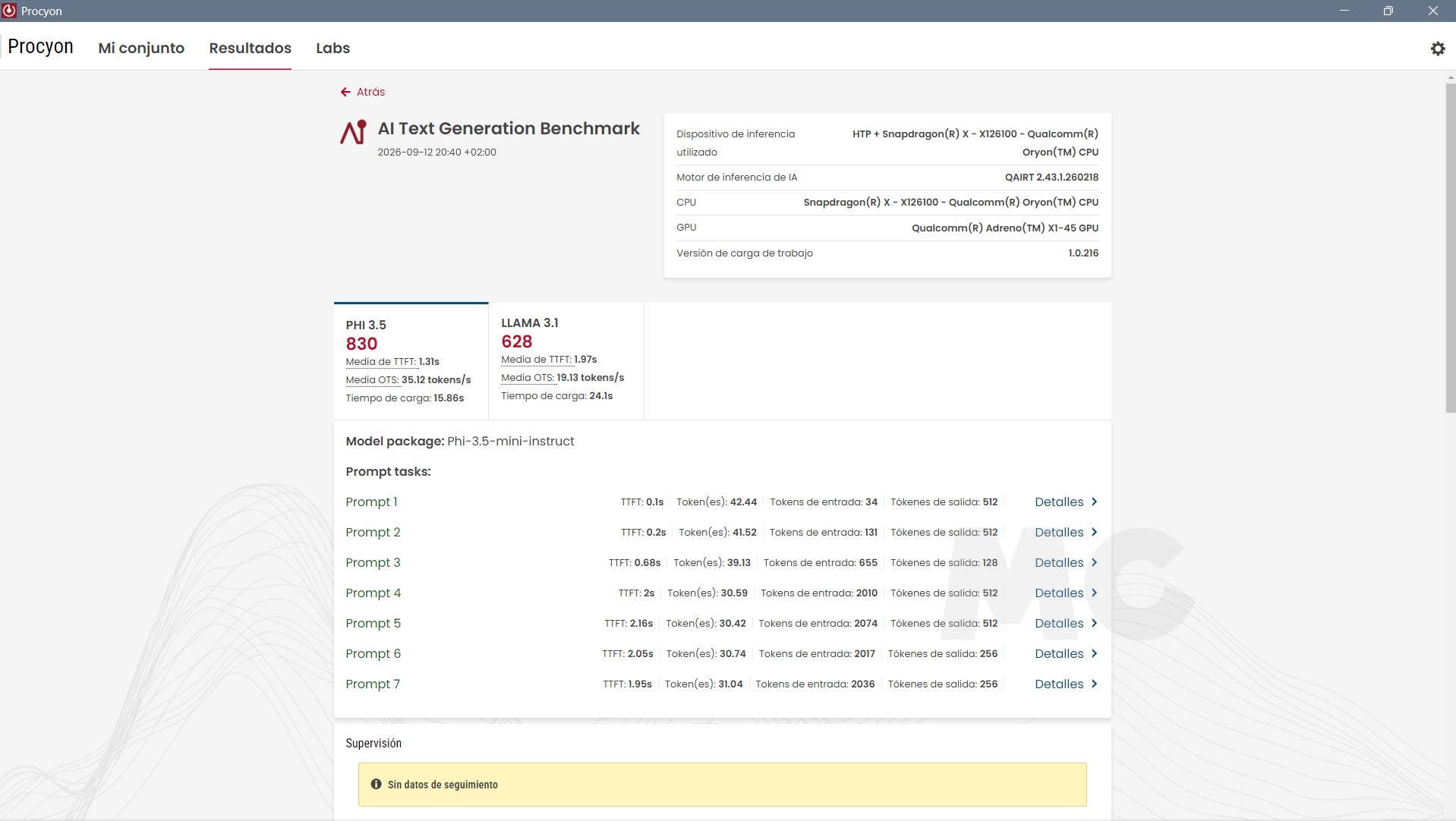
Task: Click Prompt 4's 'Tokens de entrada: 2010' value
Action: pyautogui.click(x=819, y=593)
